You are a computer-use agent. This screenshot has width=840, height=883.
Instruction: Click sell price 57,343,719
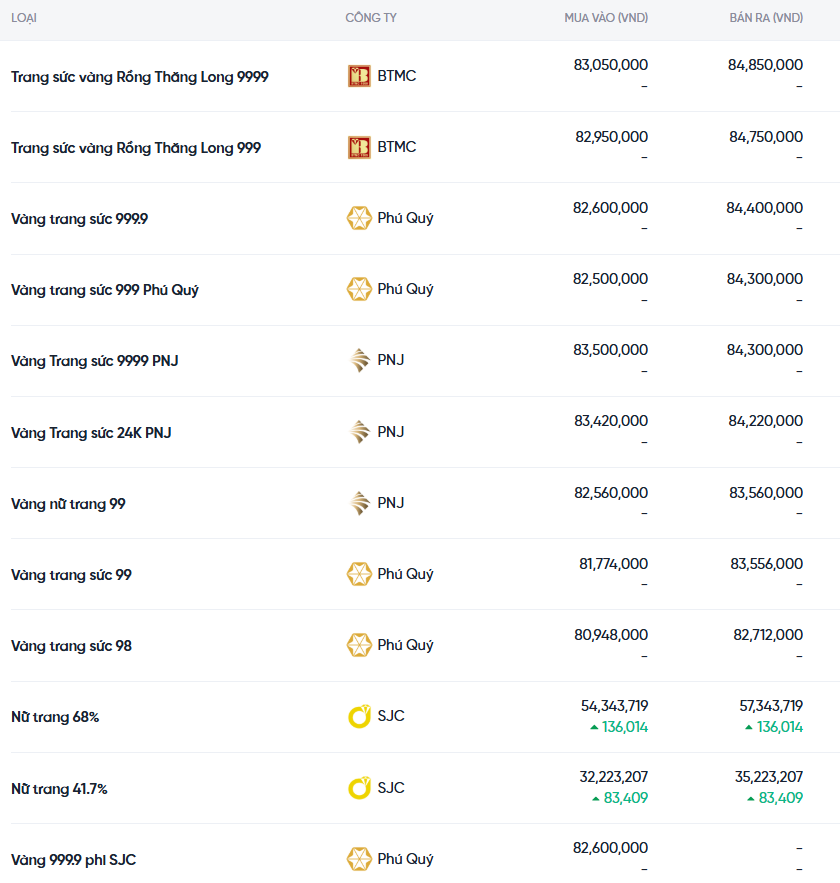(x=771, y=706)
